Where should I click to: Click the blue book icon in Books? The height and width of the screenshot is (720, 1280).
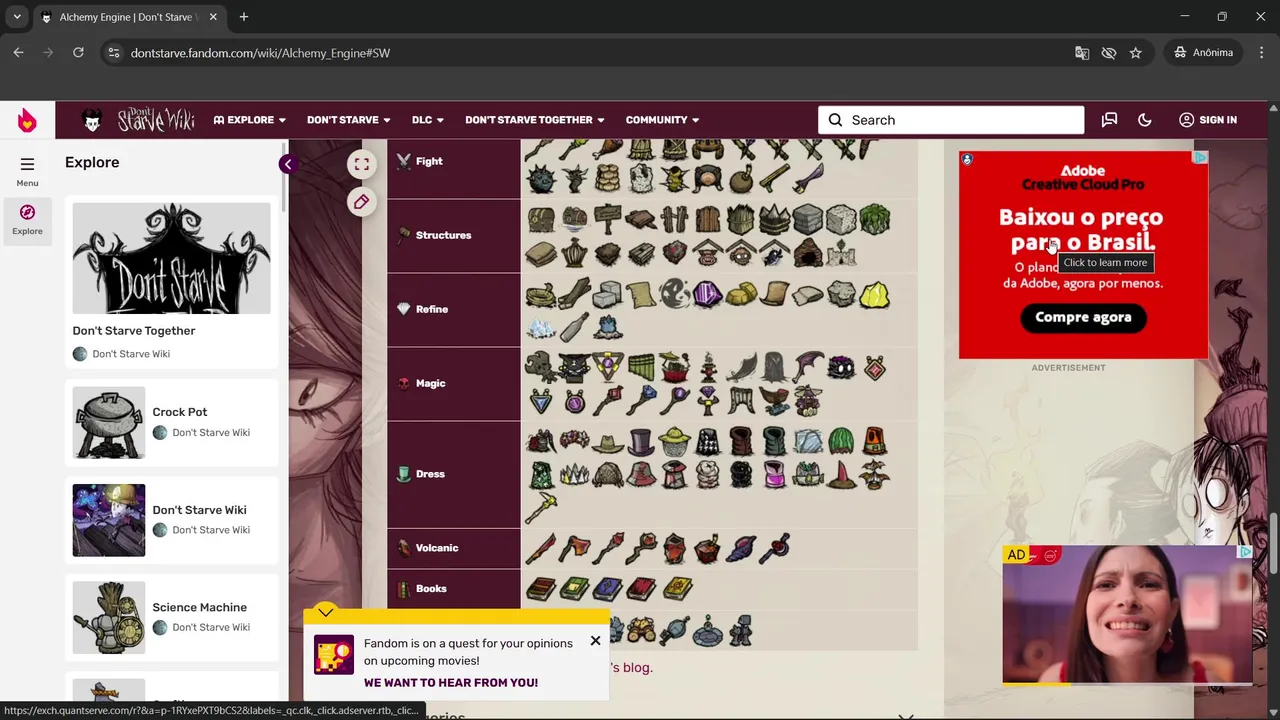(608, 588)
